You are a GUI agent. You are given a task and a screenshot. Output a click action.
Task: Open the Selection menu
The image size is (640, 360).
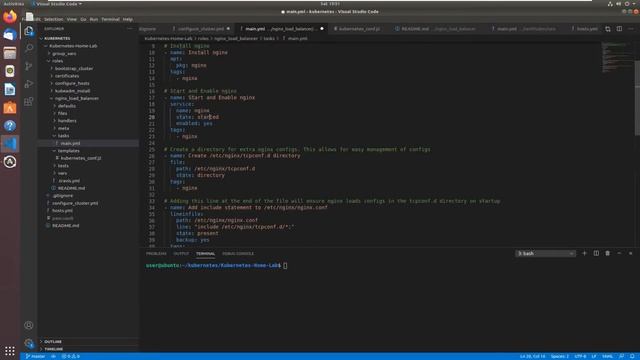click(x=53, y=19)
